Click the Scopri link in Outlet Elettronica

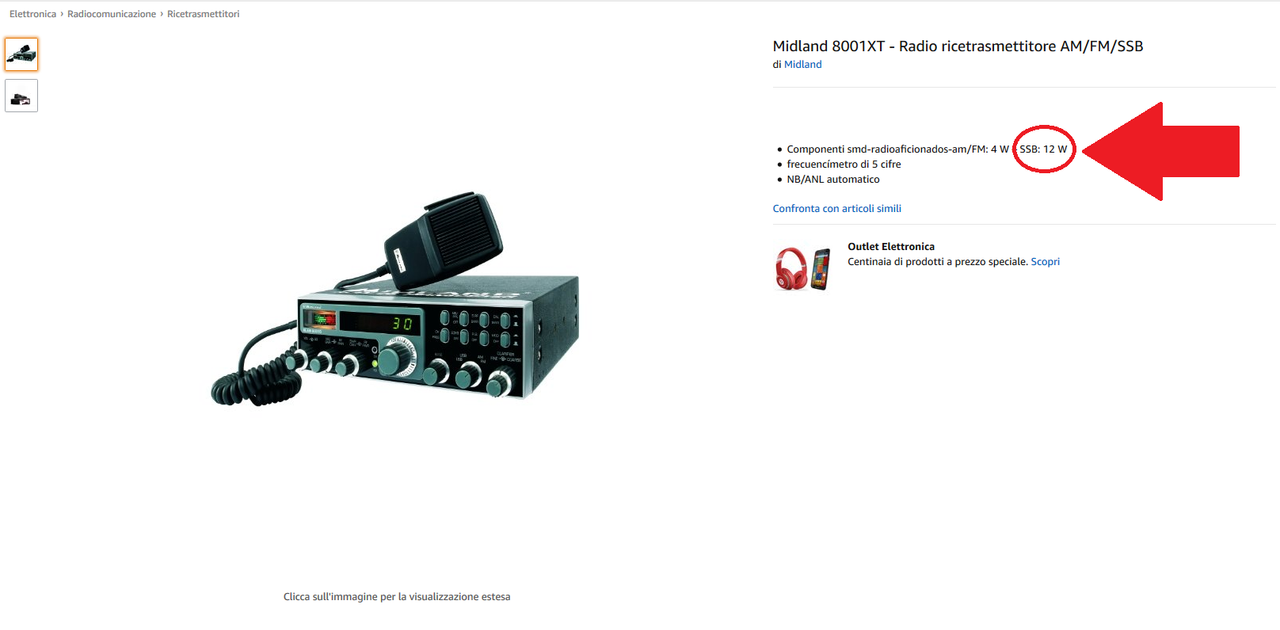click(1045, 261)
